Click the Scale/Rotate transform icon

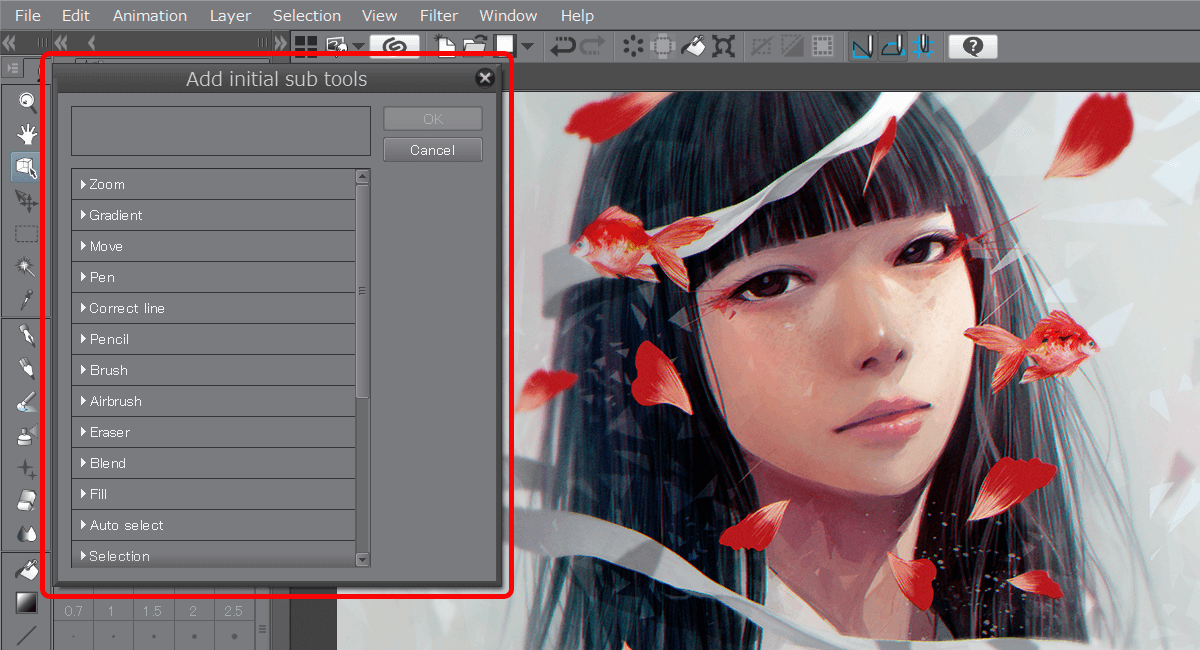pyautogui.click(x=724, y=46)
